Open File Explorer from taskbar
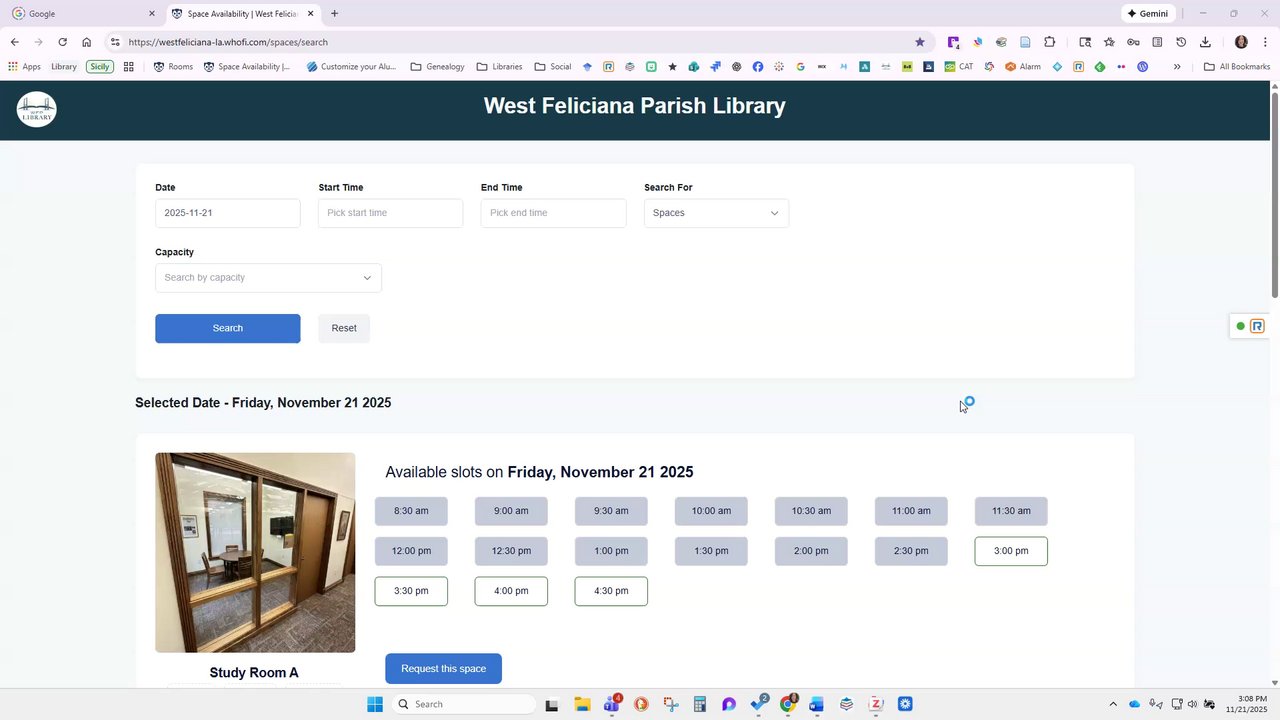Screen dimensions: 1280x720 pos(582,704)
